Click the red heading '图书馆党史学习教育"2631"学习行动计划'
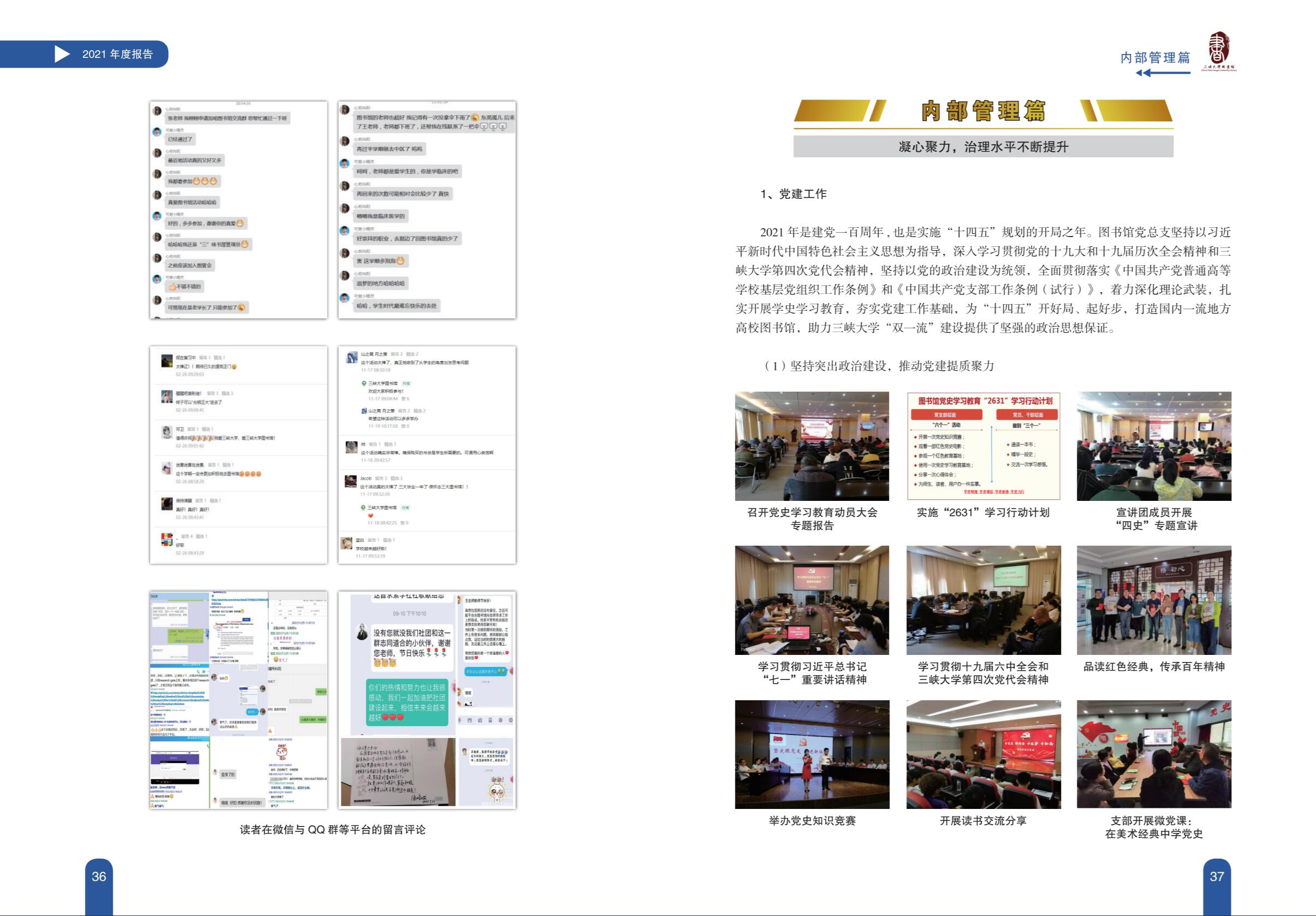The width and height of the screenshot is (1316, 916). click(985, 401)
